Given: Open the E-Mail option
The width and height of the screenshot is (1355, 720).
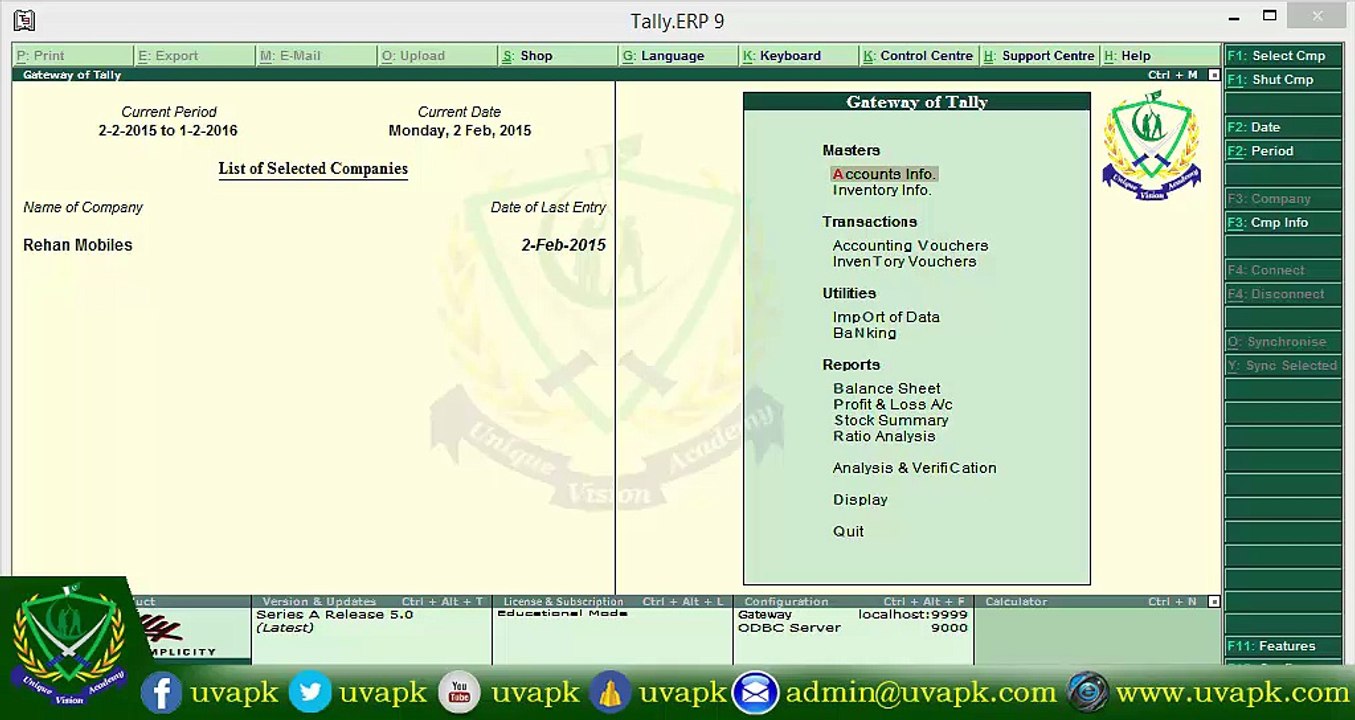Looking at the screenshot, I should pyautogui.click(x=316, y=56).
